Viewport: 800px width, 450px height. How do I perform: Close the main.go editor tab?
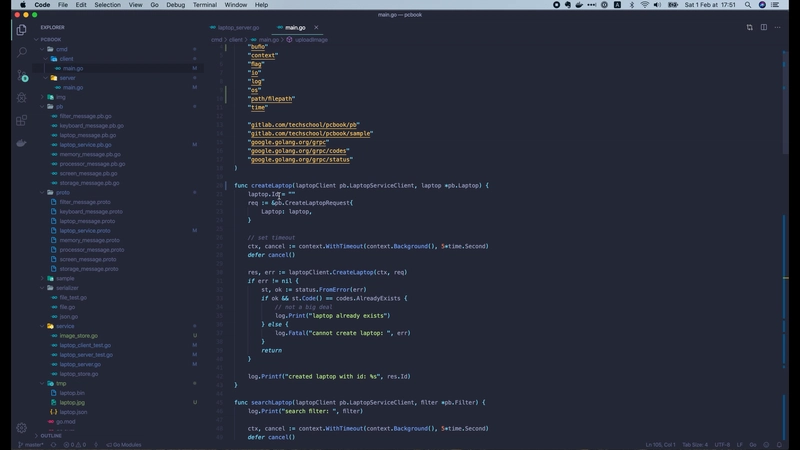(x=316, y=28)
